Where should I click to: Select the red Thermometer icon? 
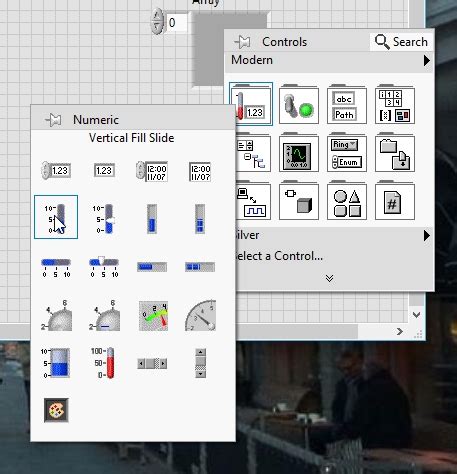(103, 363)
